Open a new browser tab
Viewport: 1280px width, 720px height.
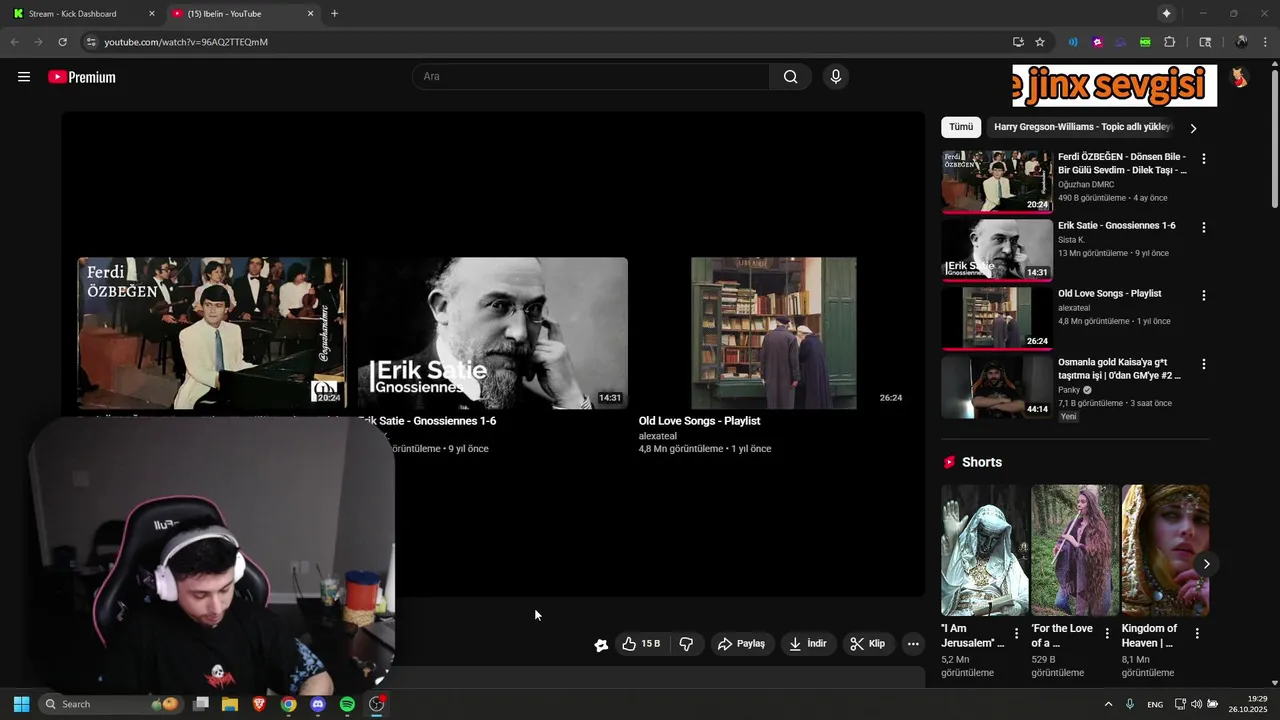334,14
